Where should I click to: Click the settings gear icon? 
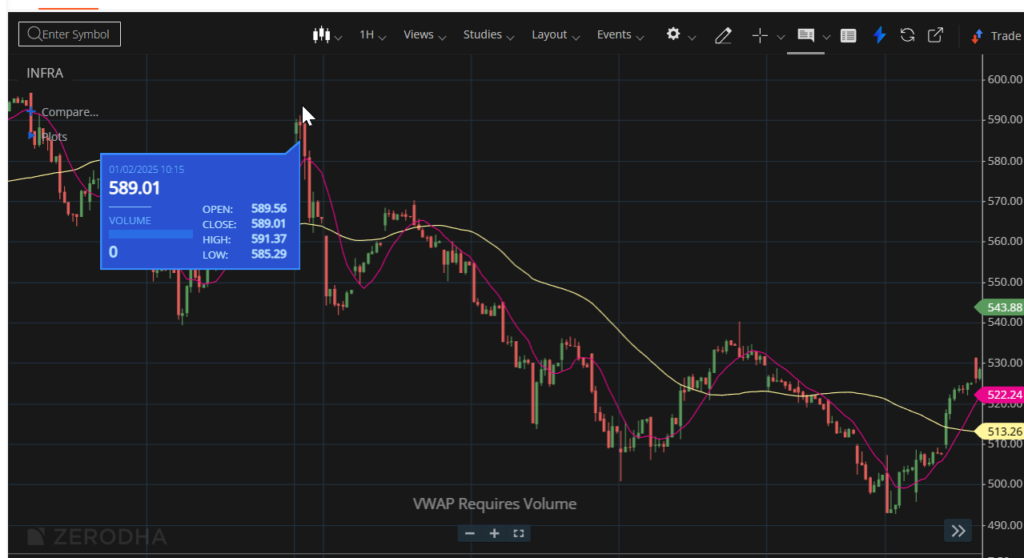click(x=673, y=34)
